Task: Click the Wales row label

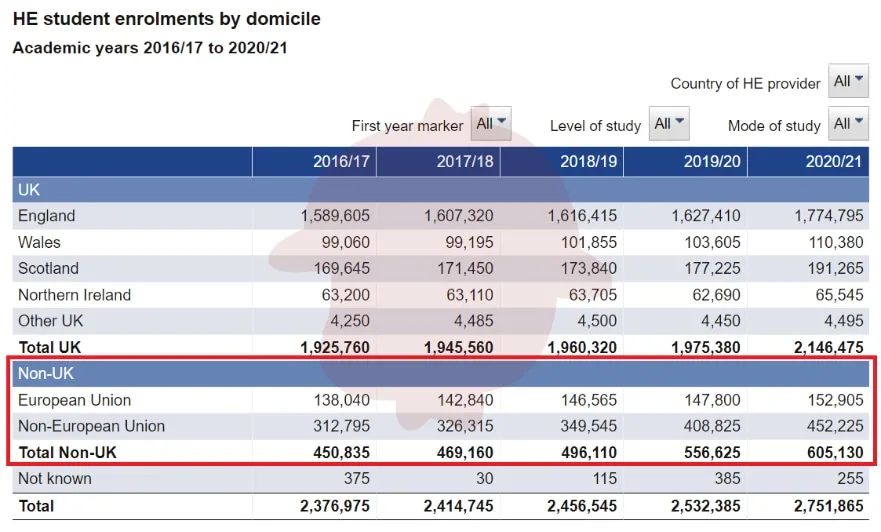Action: coord(39,242)
